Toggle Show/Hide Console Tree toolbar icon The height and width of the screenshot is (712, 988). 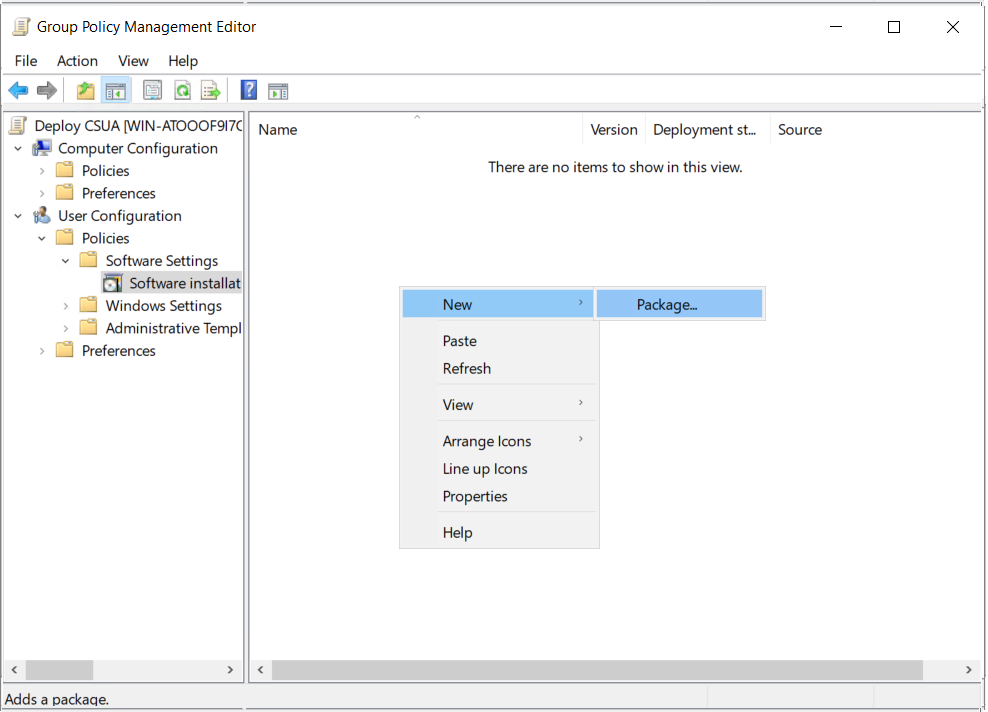(x=116, y=91)
